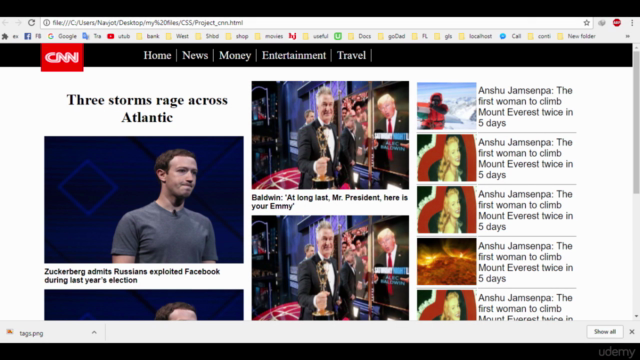This screenshot has height=360, width=640.
Task: Open the 'useful' bookmark folder
Action: (x=316, y=36)
